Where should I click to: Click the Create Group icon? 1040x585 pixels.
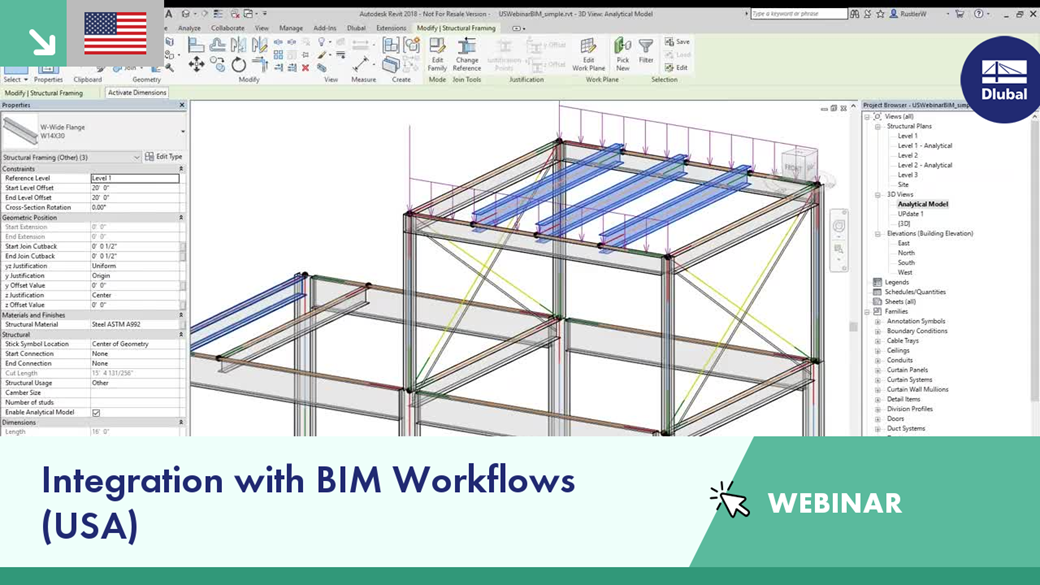(411, 45)
